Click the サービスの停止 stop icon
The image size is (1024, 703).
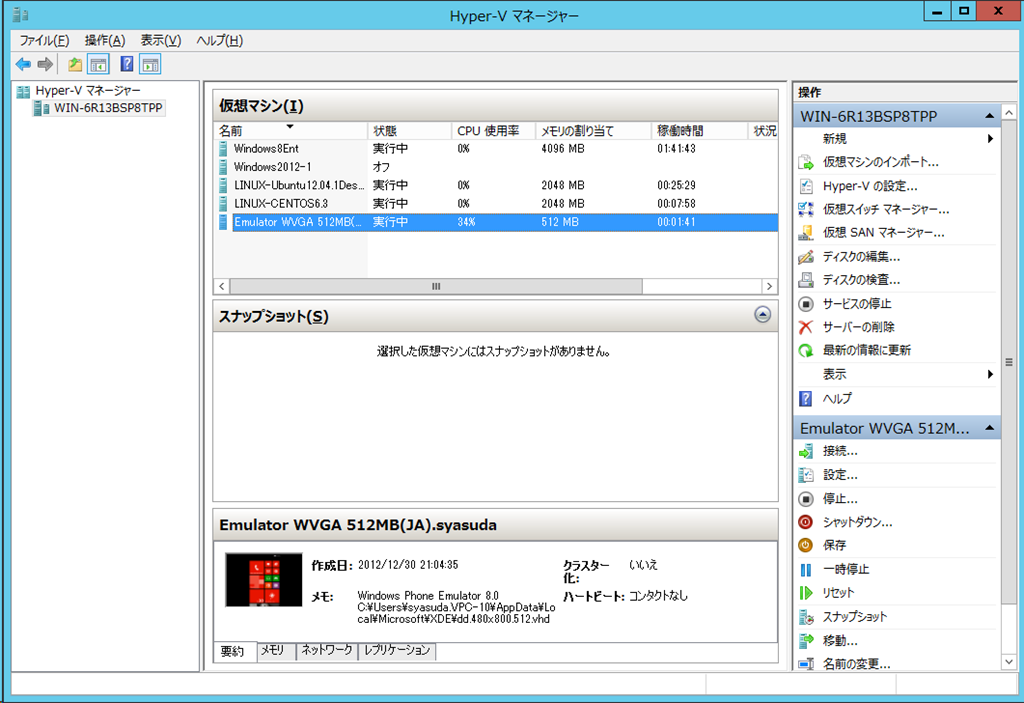806,304
